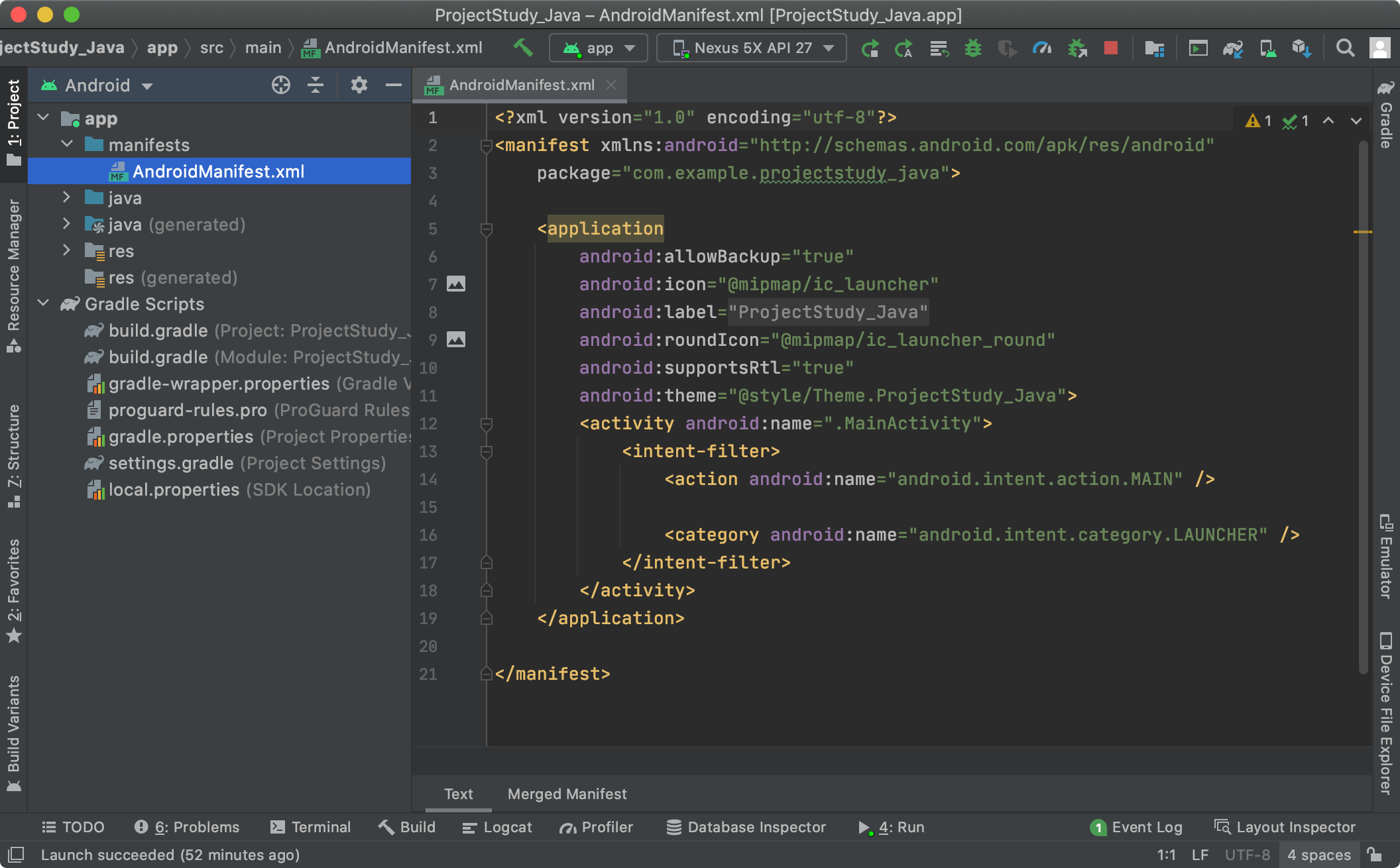Click the 4 spaces indent setting

[1318, 854]
